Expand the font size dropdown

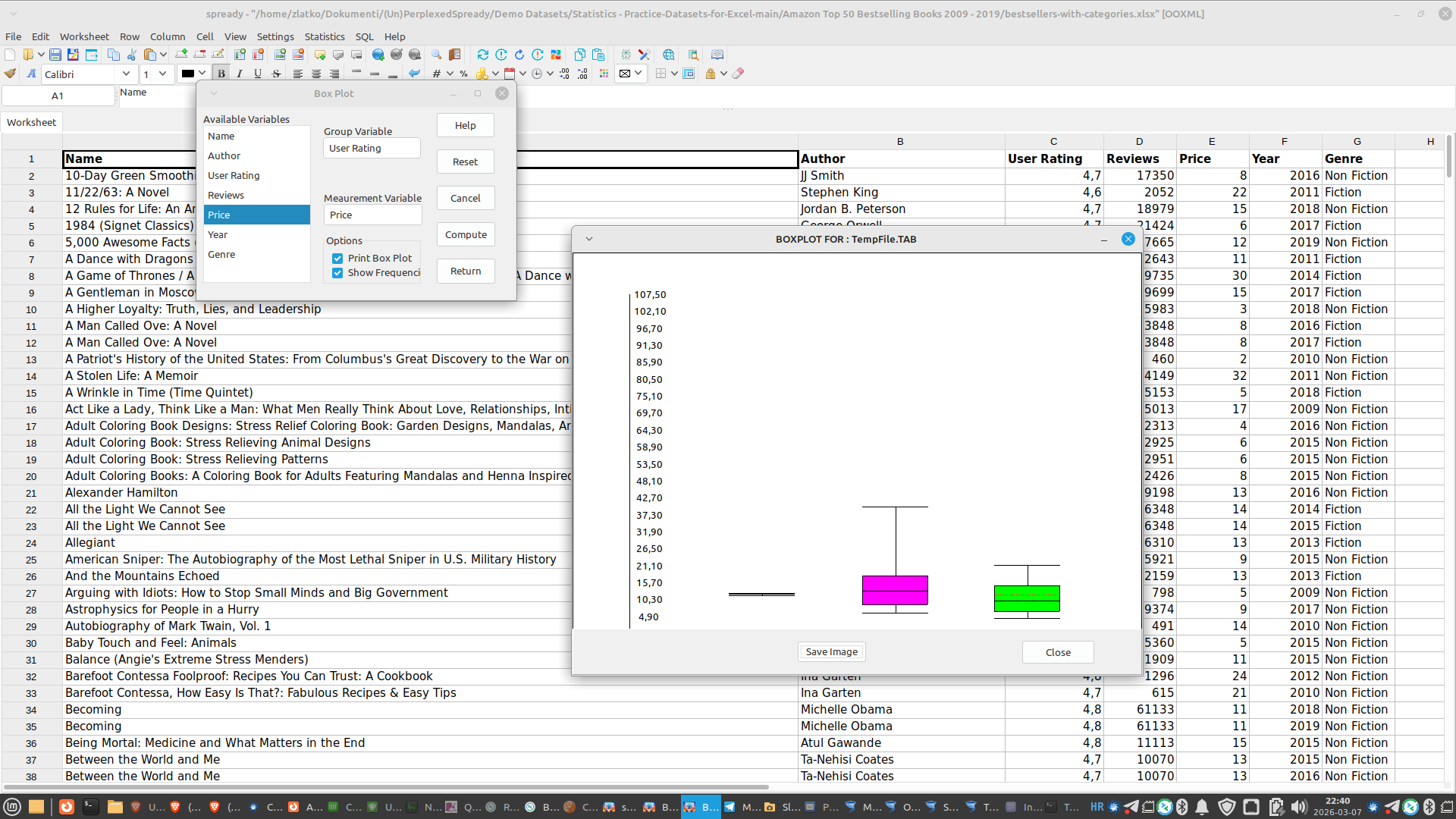point(162,74)
